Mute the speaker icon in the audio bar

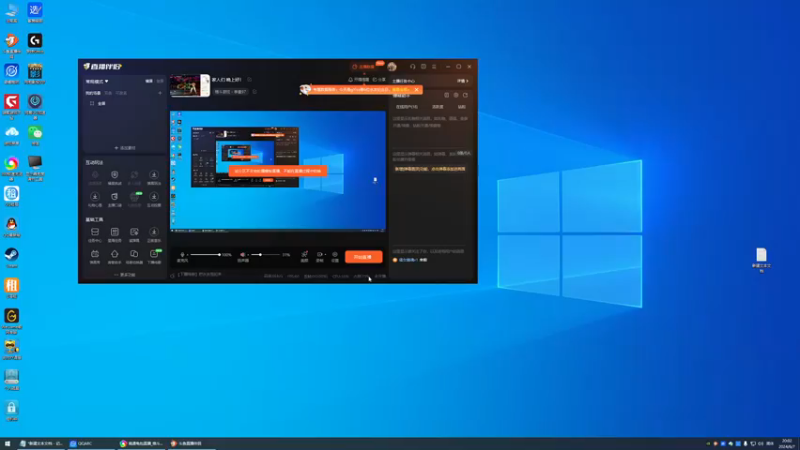(x=243, y=255)
